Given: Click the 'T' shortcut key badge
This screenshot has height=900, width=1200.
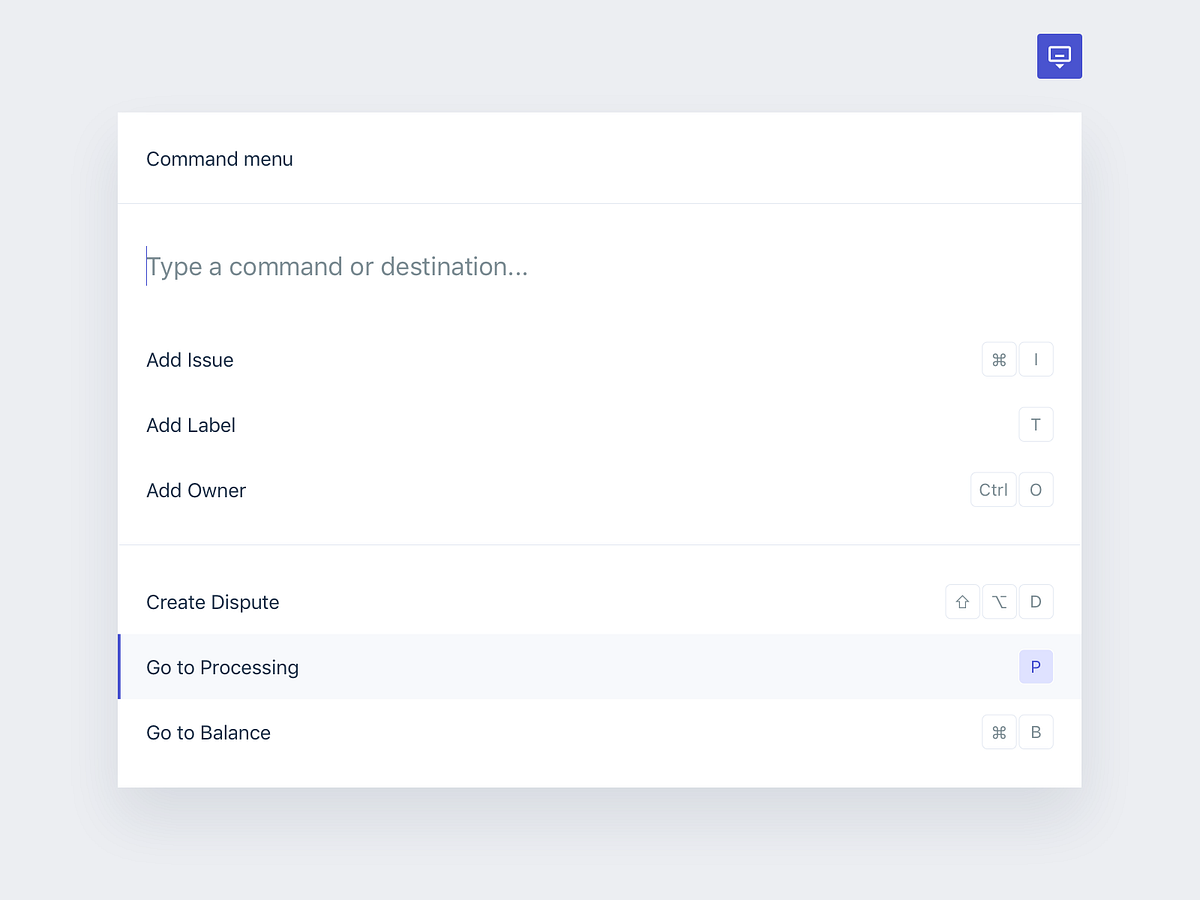Looking at the screenshot, I should click(x=1036, y=425).
